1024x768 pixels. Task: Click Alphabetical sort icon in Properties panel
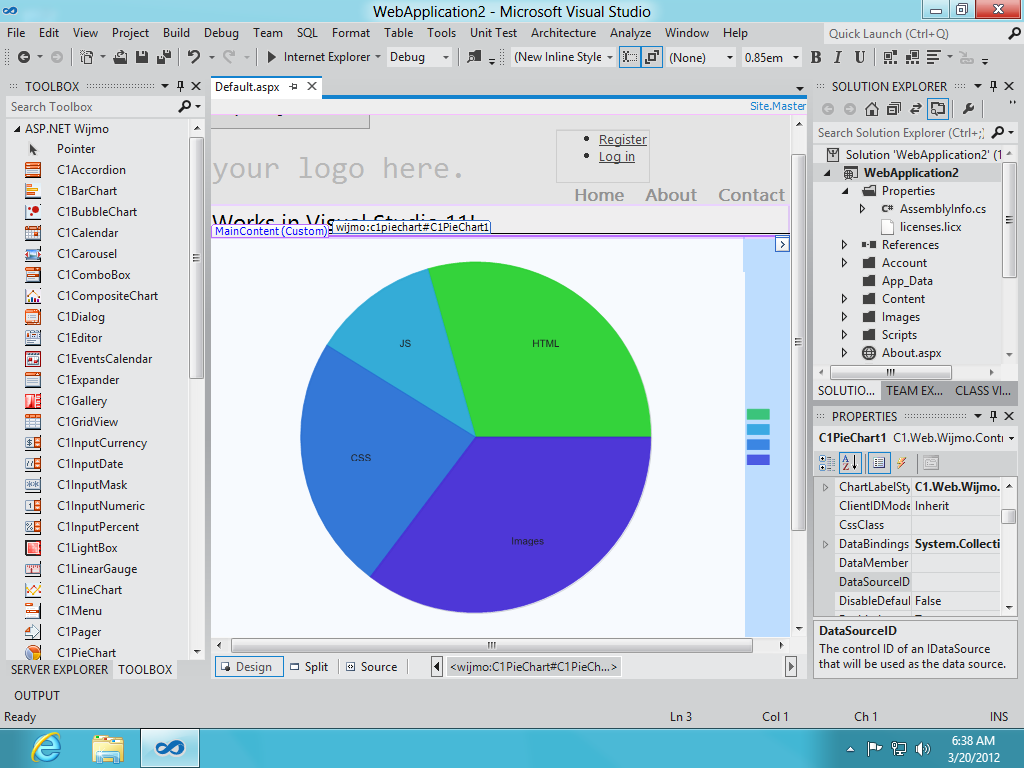(850, 463)
